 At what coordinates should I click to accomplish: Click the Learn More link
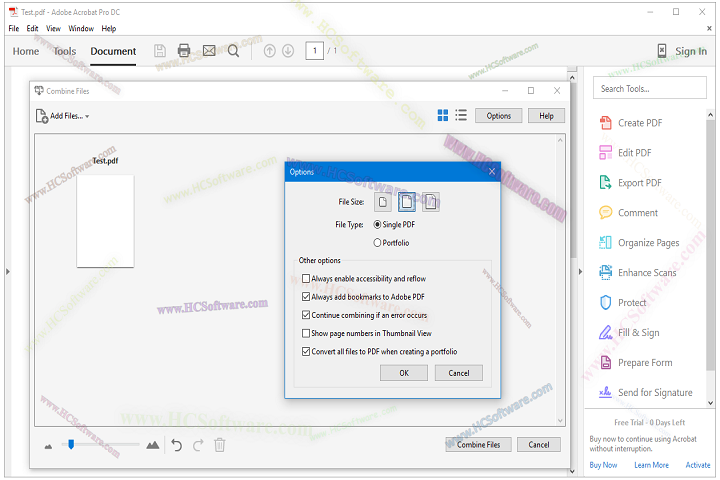click(652, 465)
